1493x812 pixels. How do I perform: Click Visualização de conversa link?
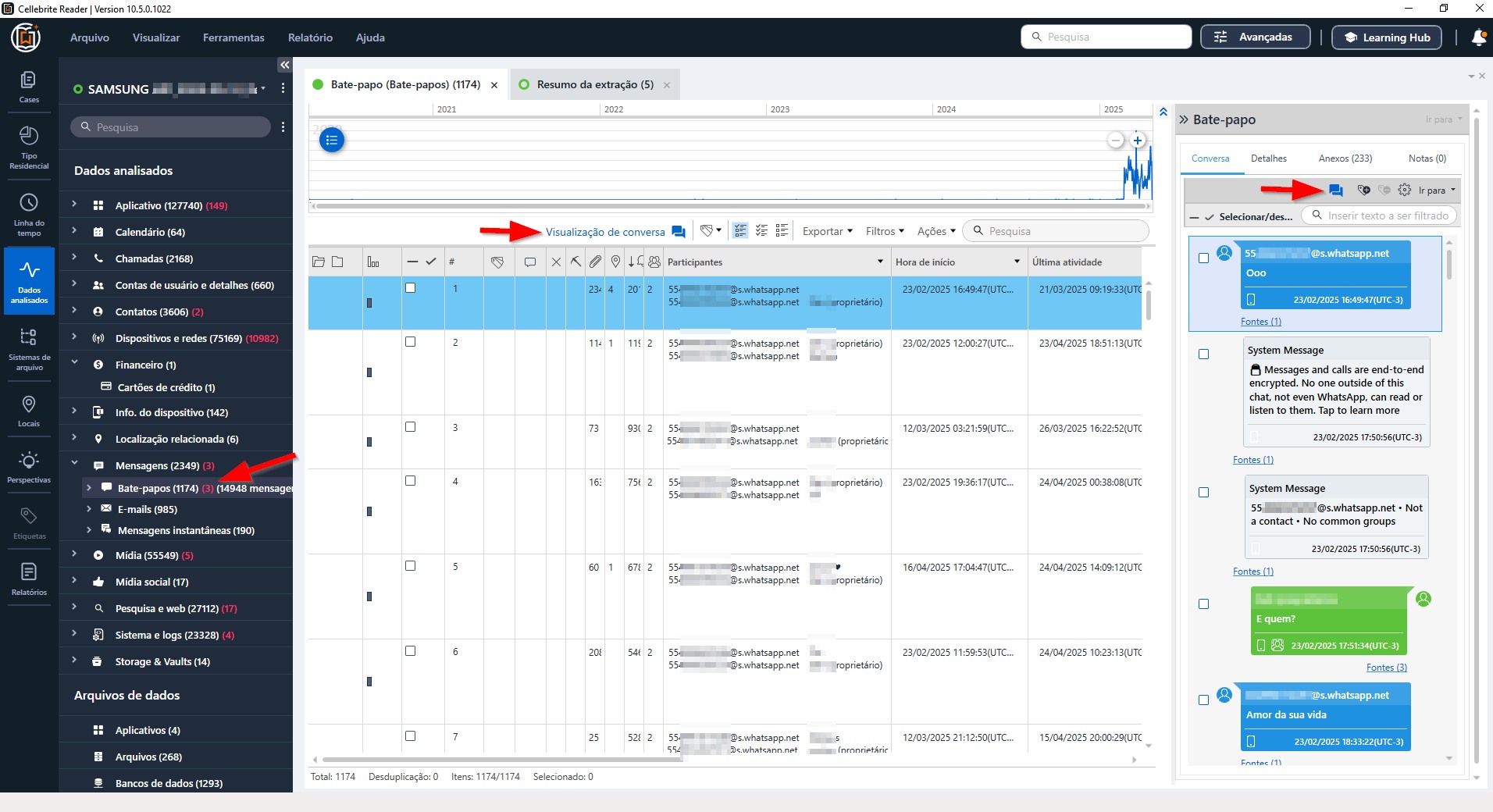tap(605, 232)
